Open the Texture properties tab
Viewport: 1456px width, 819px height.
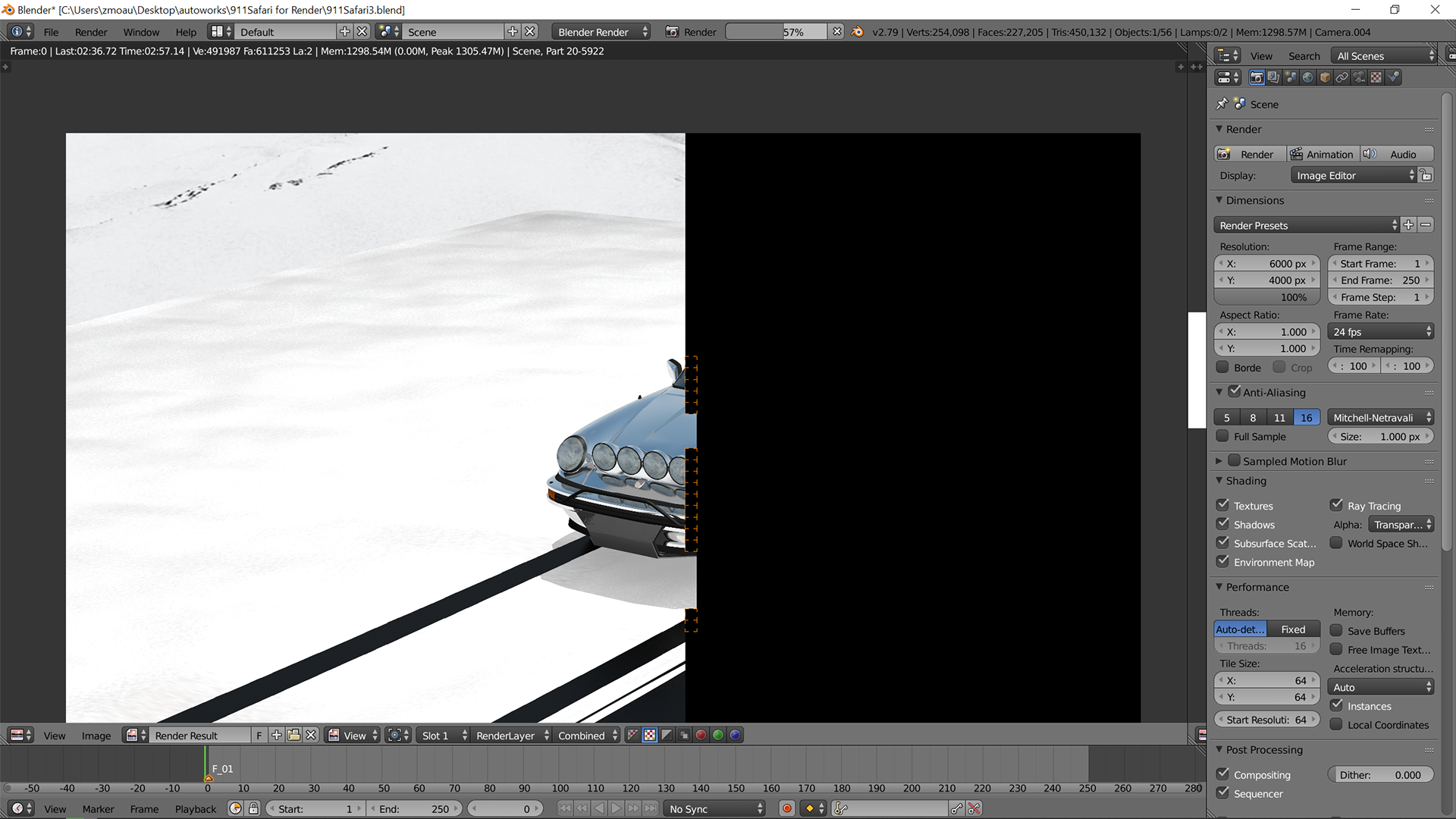click(1376, 77)
